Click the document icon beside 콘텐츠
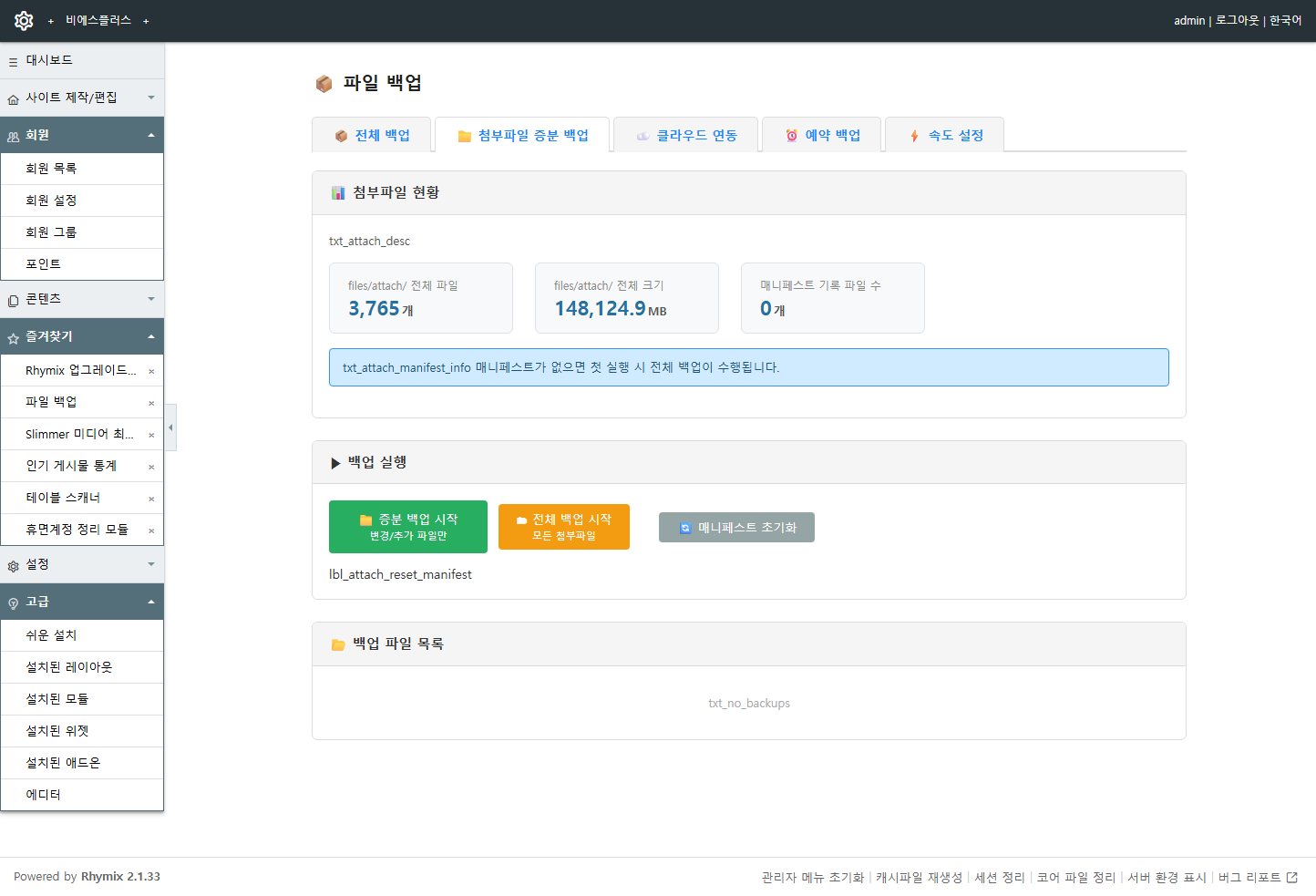 tap(13, 301)
